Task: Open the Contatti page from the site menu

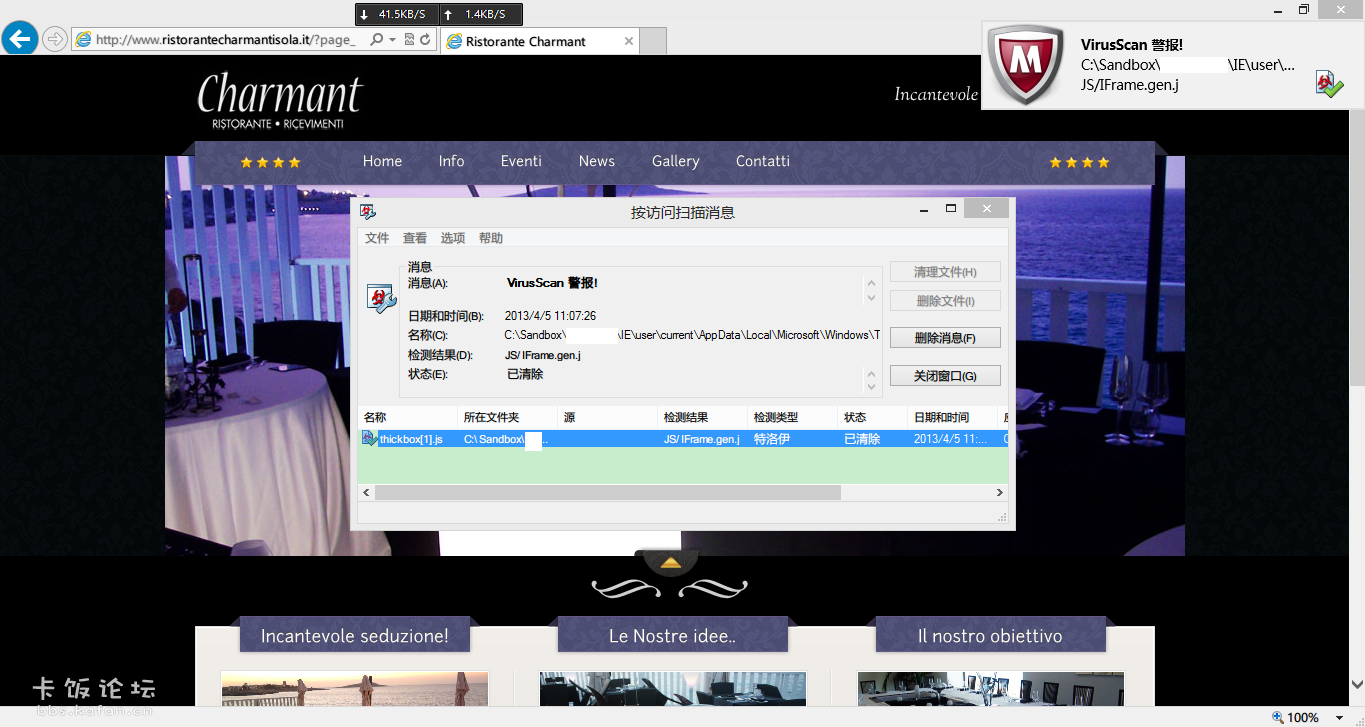Action: tap(763, 161)
